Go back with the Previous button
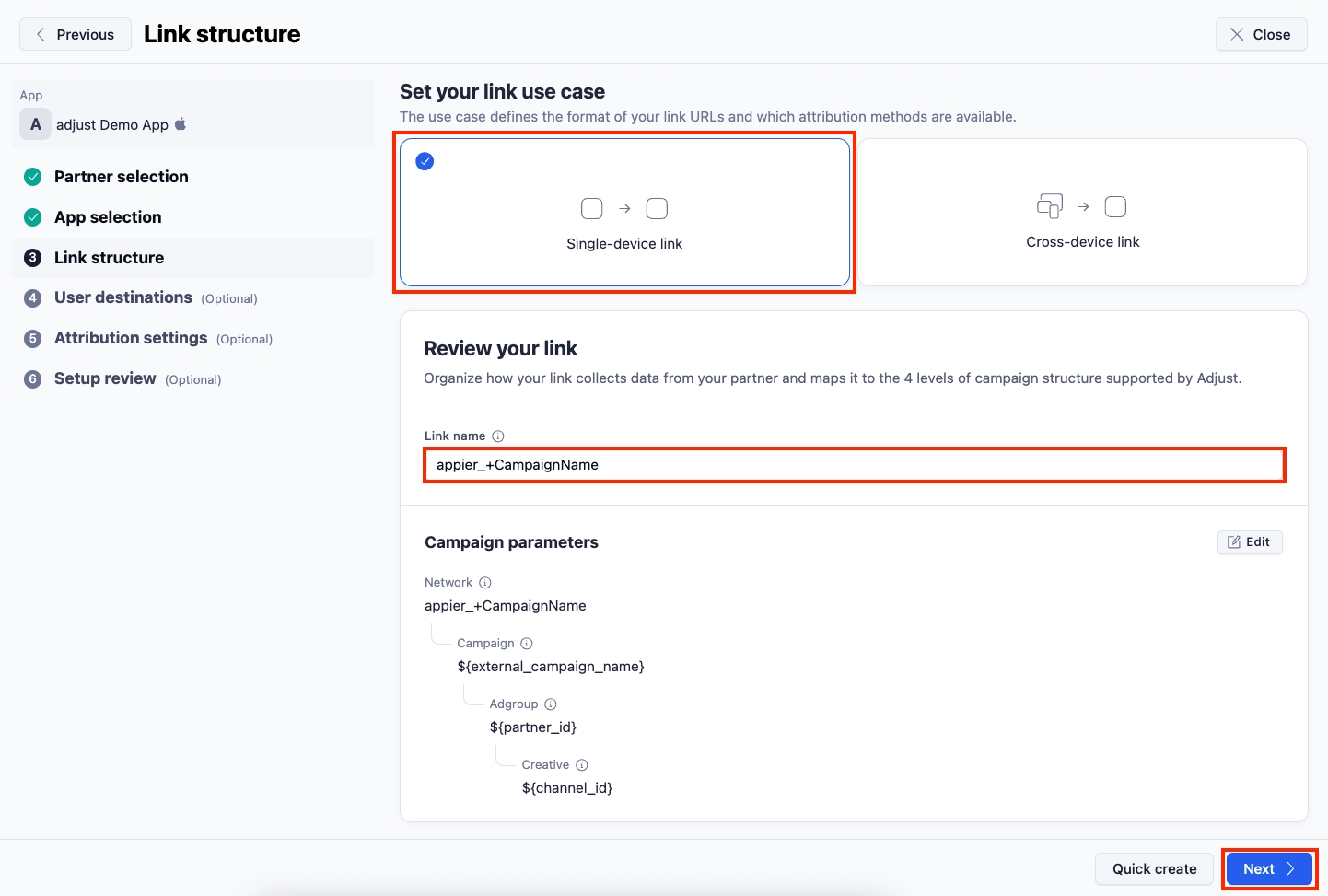Viewport: 1328px width, 896px height. (x=76, y=34)
